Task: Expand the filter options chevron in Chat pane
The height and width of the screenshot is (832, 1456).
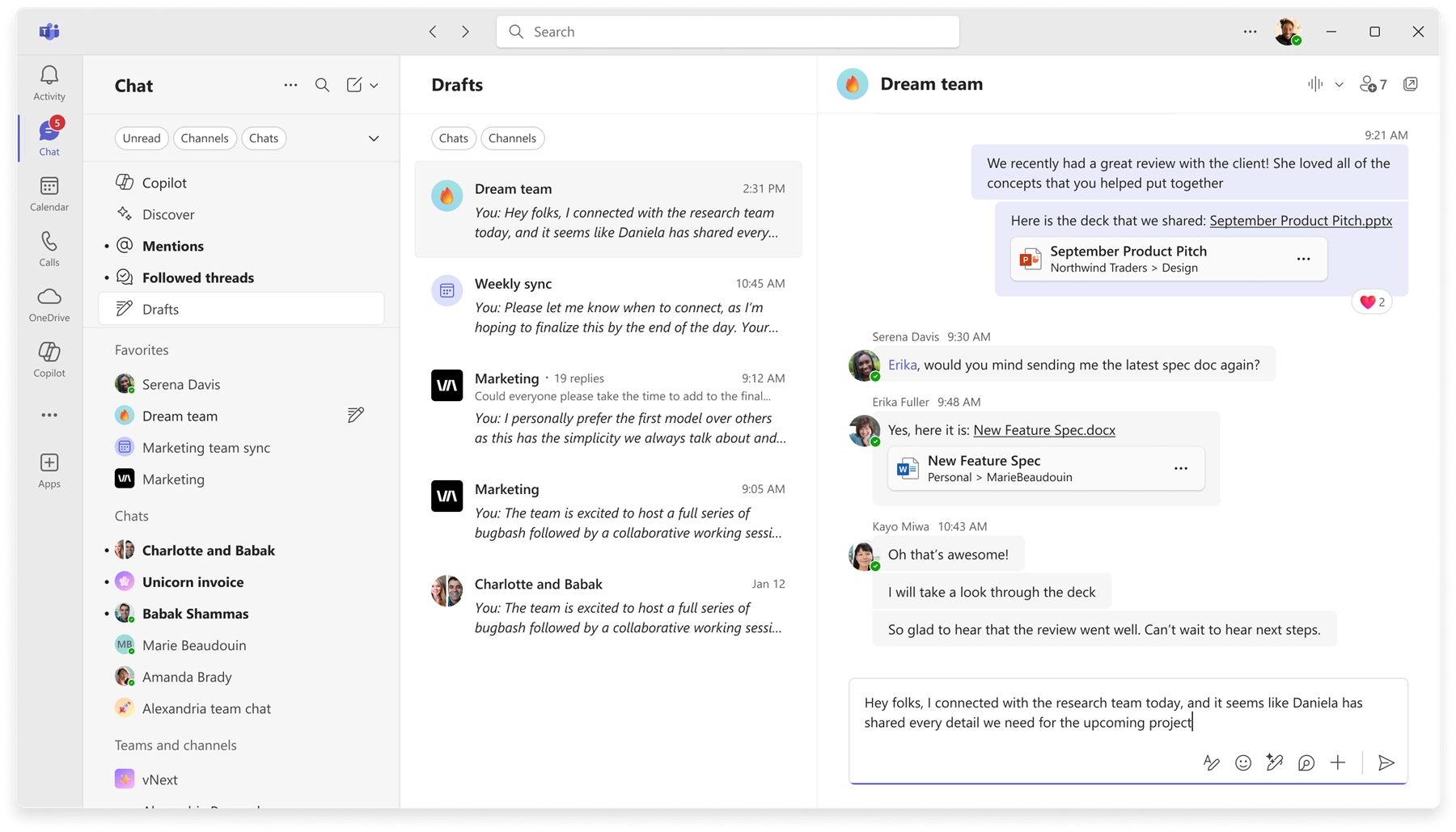Action: tap(374, 137)
